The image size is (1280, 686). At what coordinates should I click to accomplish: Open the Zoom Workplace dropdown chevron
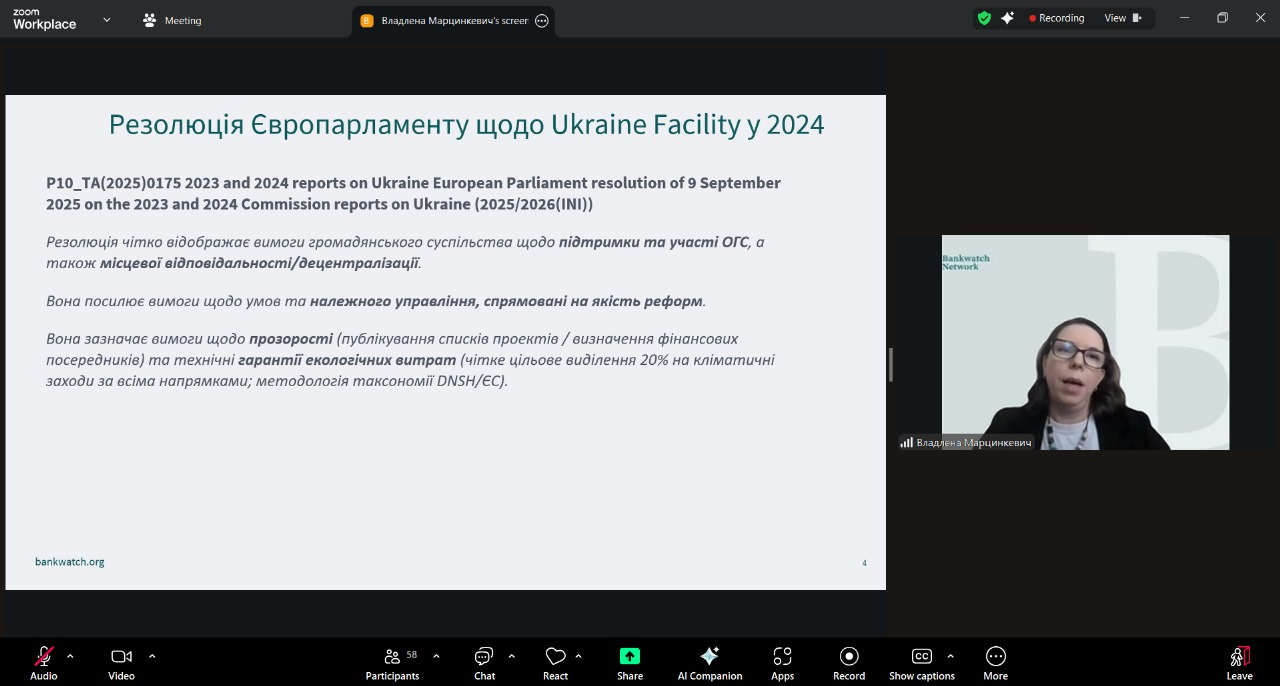tap(107, 19)
